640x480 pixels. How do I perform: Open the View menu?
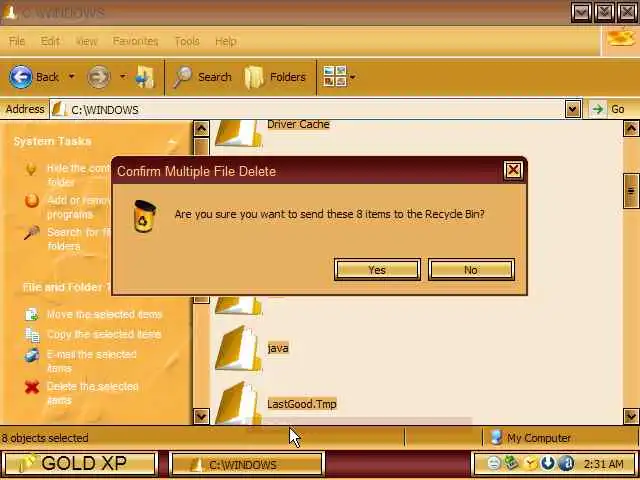pos(87,41)
